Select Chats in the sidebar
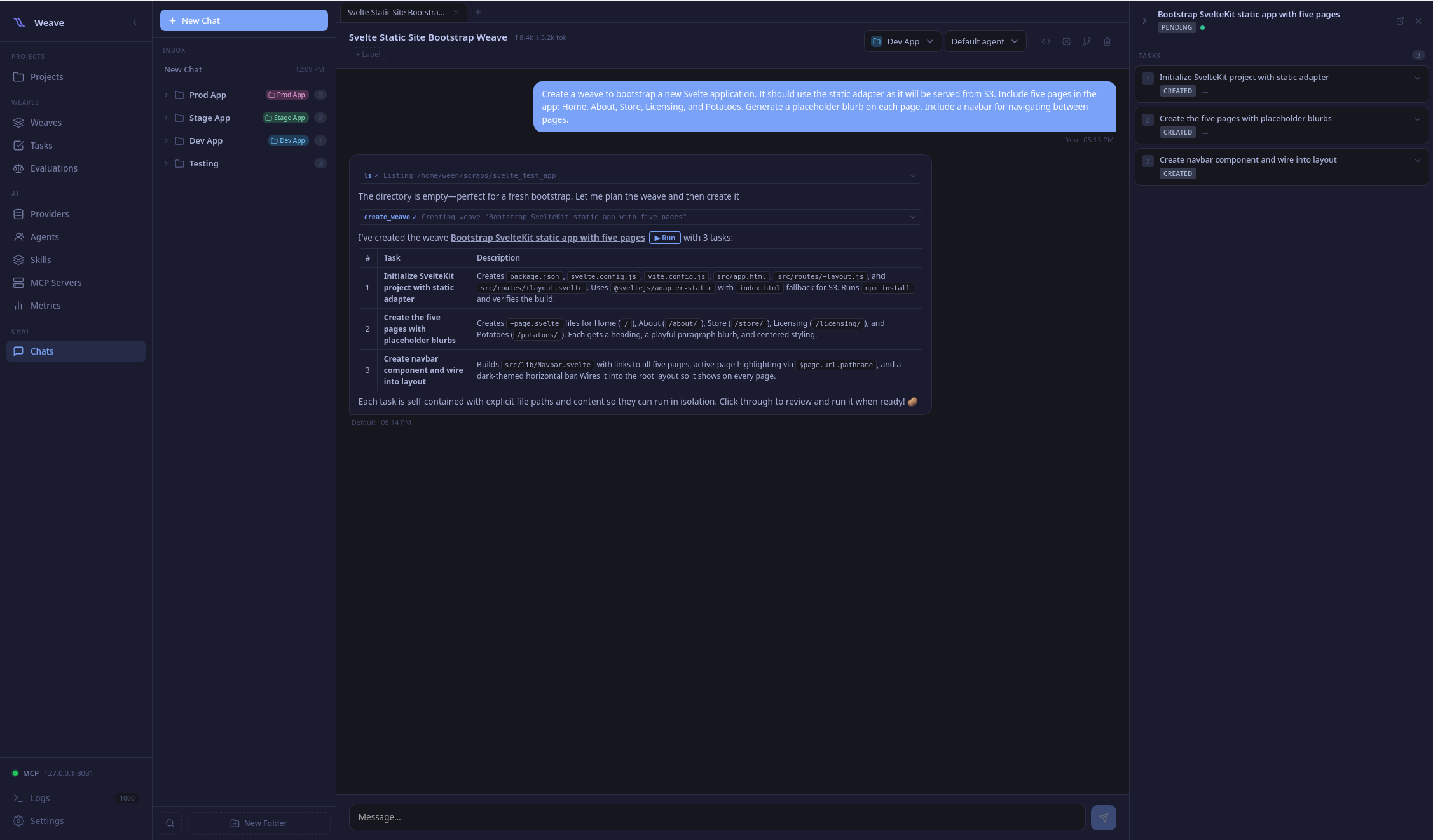1433x840 pixels. 76,351
